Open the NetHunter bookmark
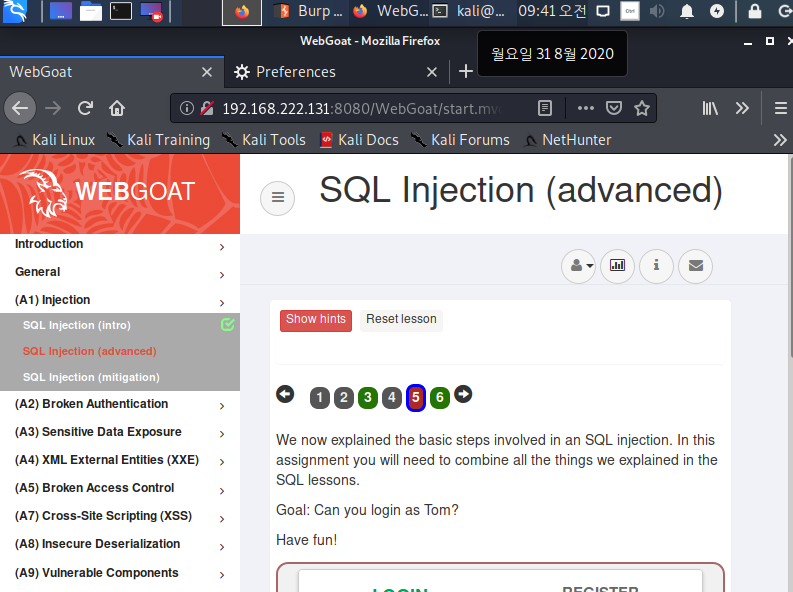The image size is (793, 592). pos(567,140)
